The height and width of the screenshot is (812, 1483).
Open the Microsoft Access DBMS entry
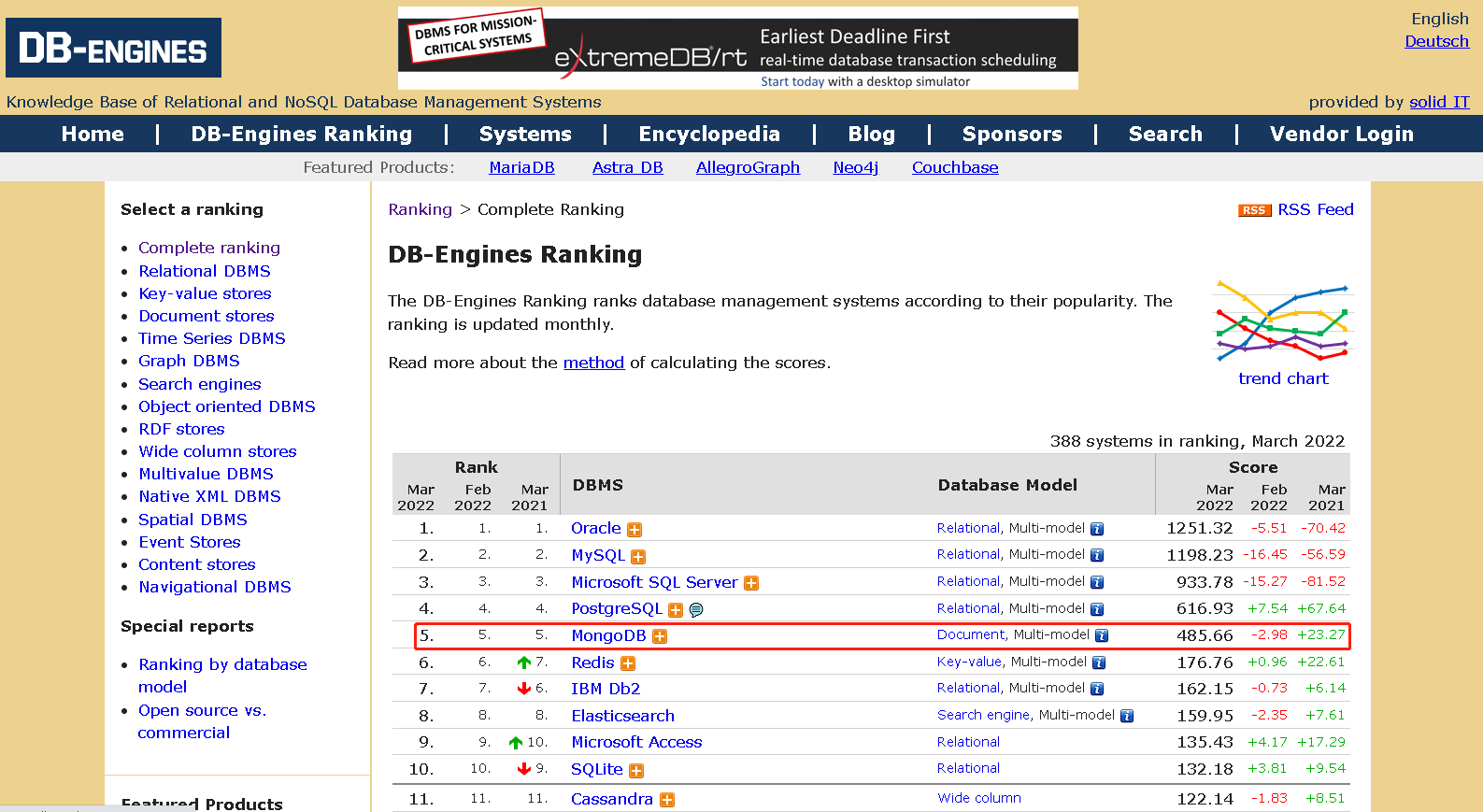click(x=636, y=742)
